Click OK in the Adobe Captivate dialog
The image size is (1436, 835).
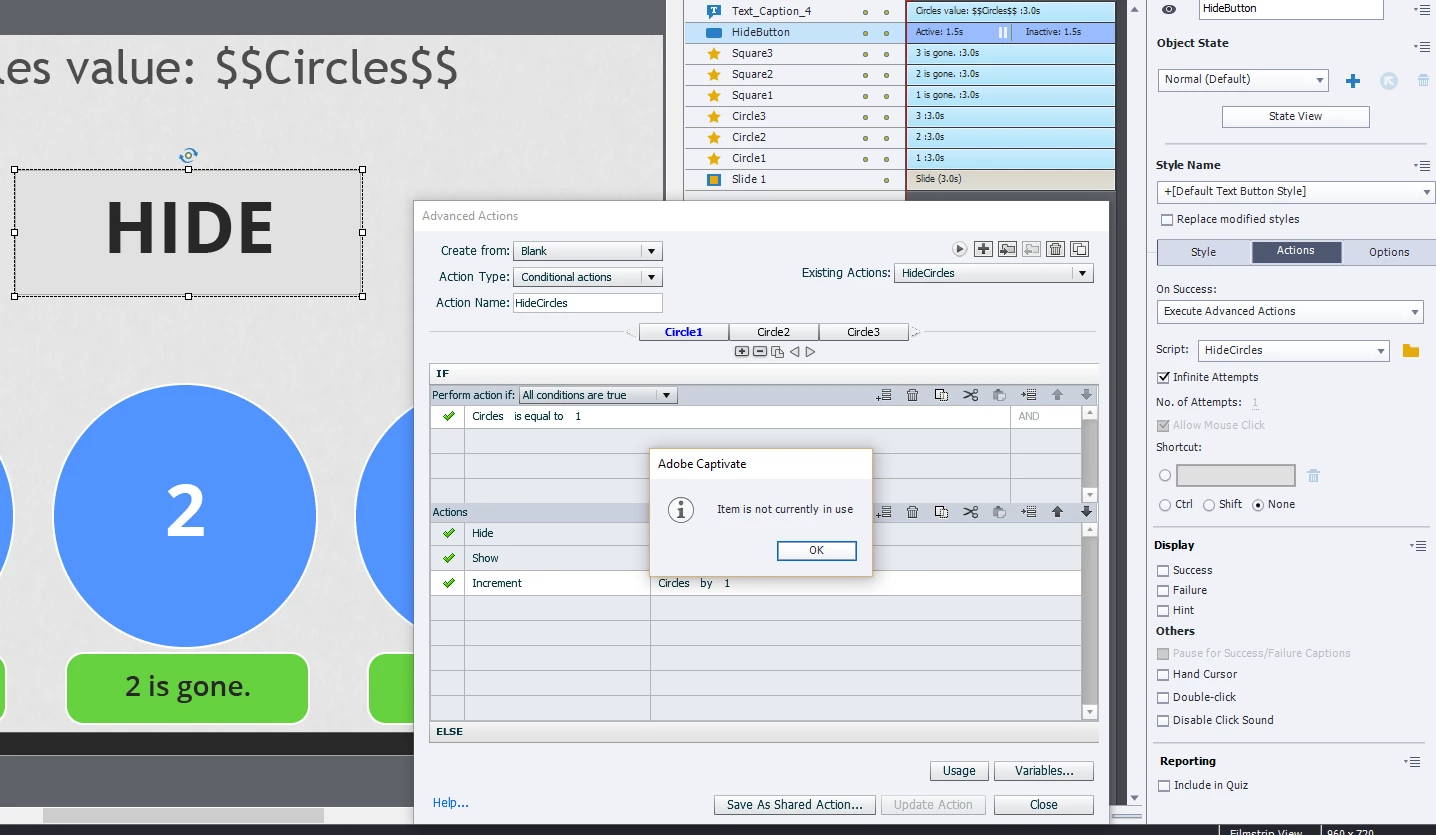click(x=817, y=551)
